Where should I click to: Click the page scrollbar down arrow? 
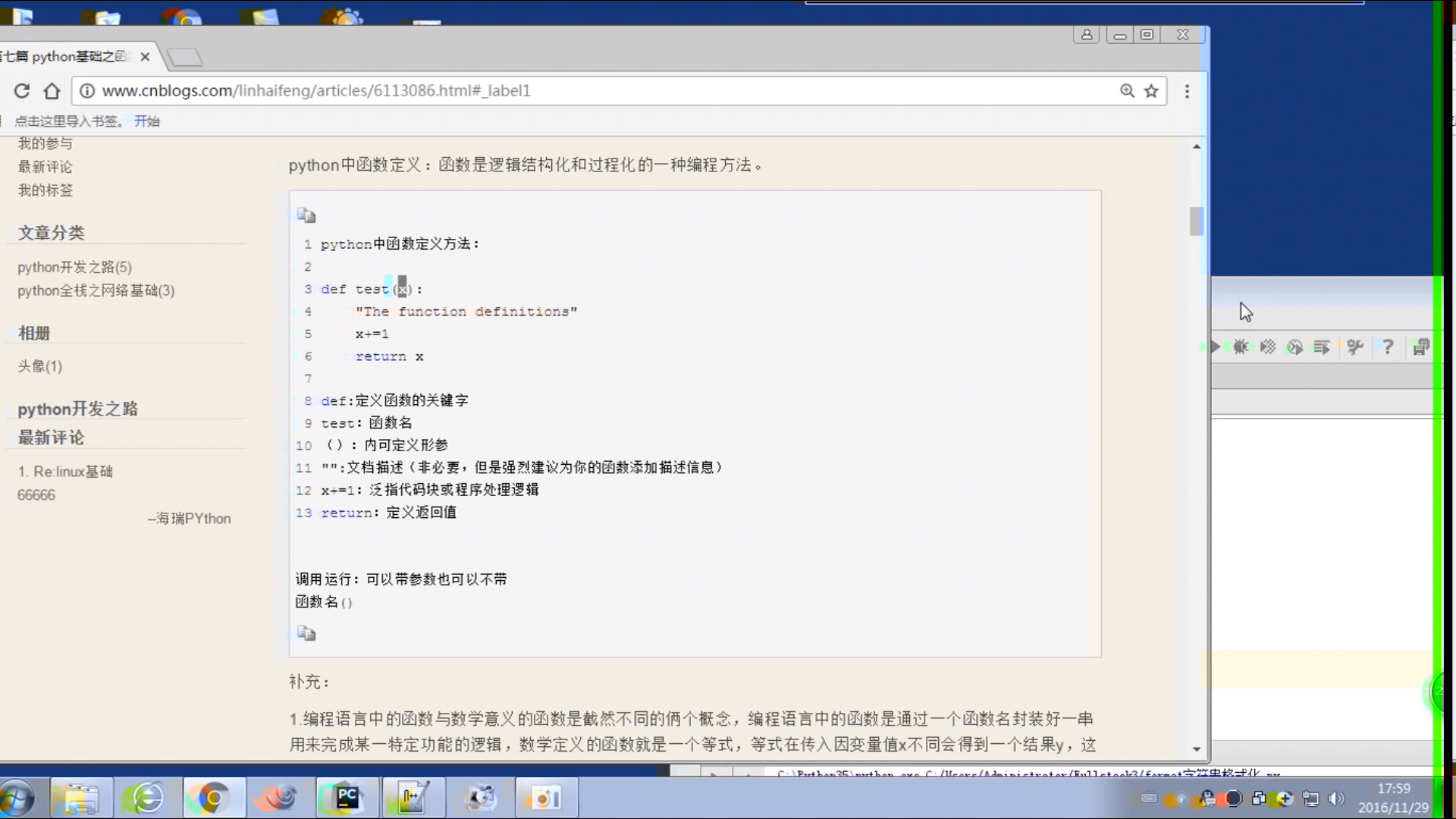pyautogui.click(x=1197, y=748)
